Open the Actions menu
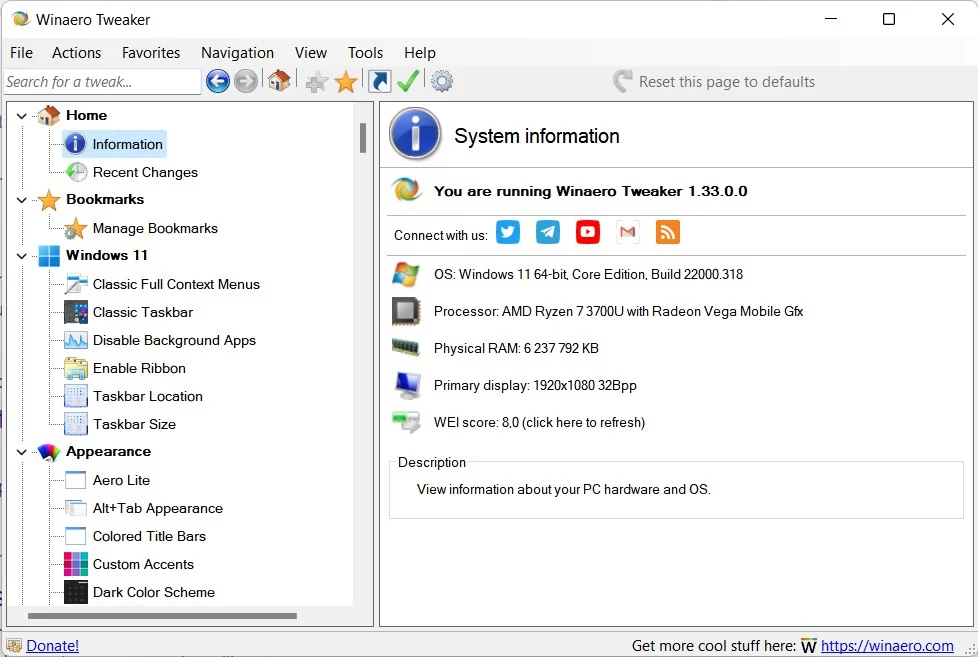This screenshot has height=657, width=978. click(76, 53)
